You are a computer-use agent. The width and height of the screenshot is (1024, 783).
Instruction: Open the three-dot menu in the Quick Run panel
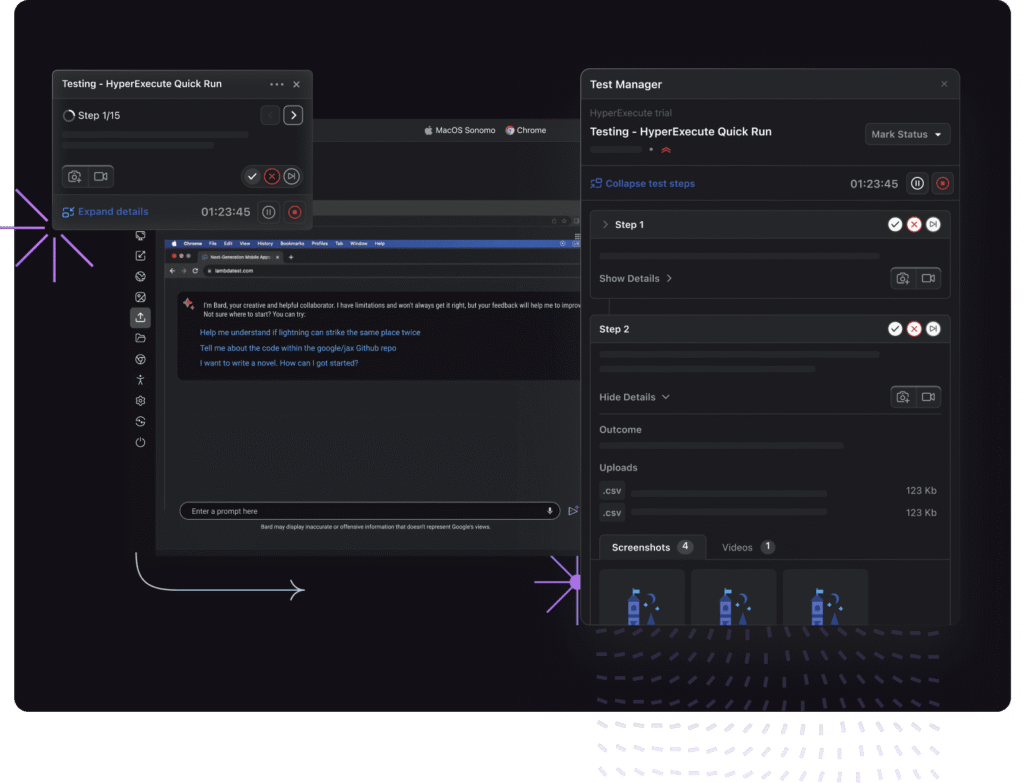pyautogui.click(x=277, y=84)
